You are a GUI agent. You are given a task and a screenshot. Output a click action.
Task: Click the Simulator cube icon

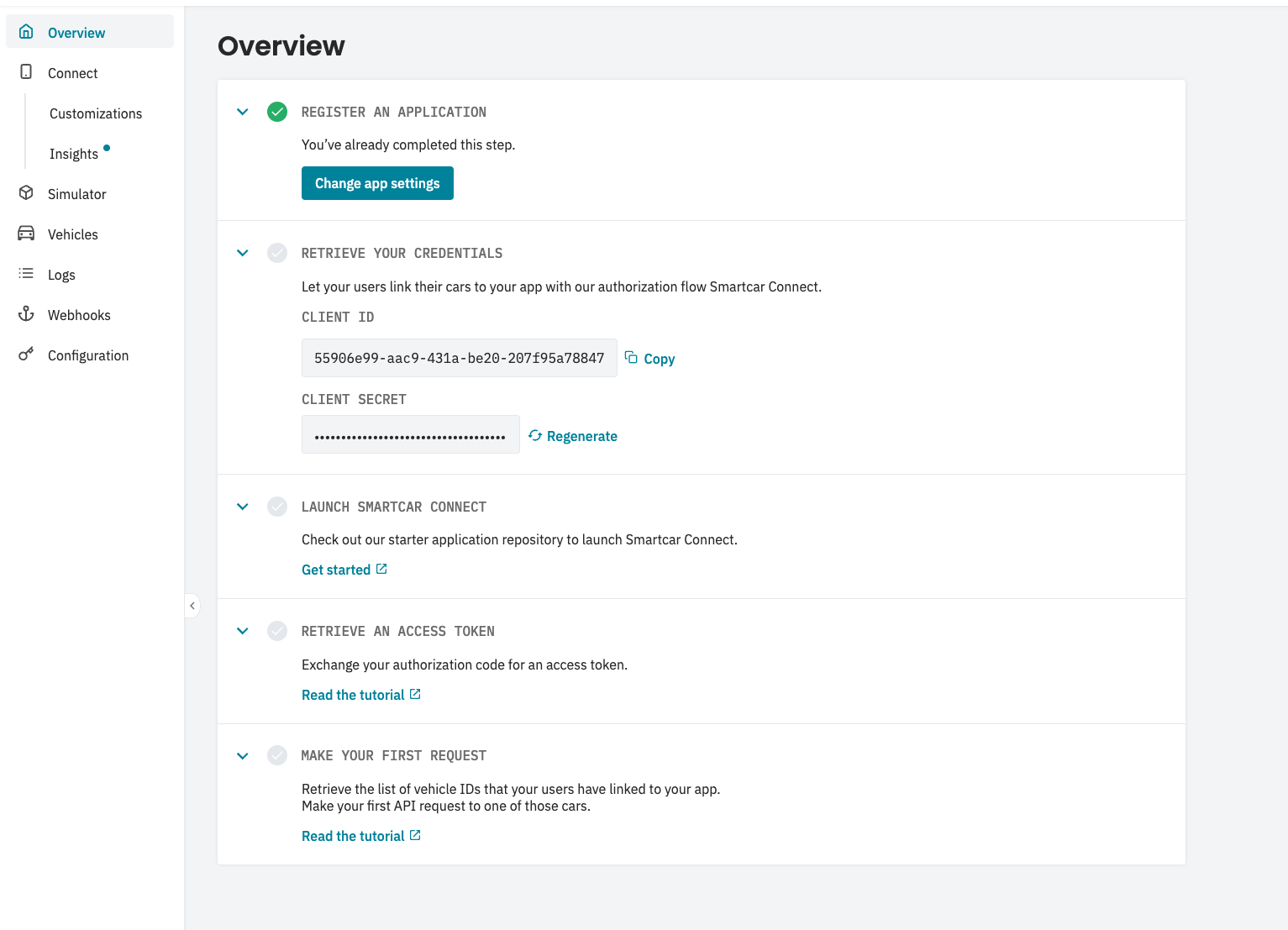(26, 193)
